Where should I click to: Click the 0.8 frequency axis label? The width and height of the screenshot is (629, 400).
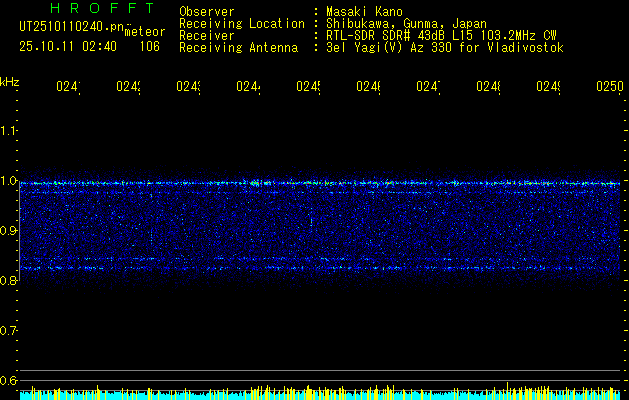pyautogui.click(x=8, y=280)
